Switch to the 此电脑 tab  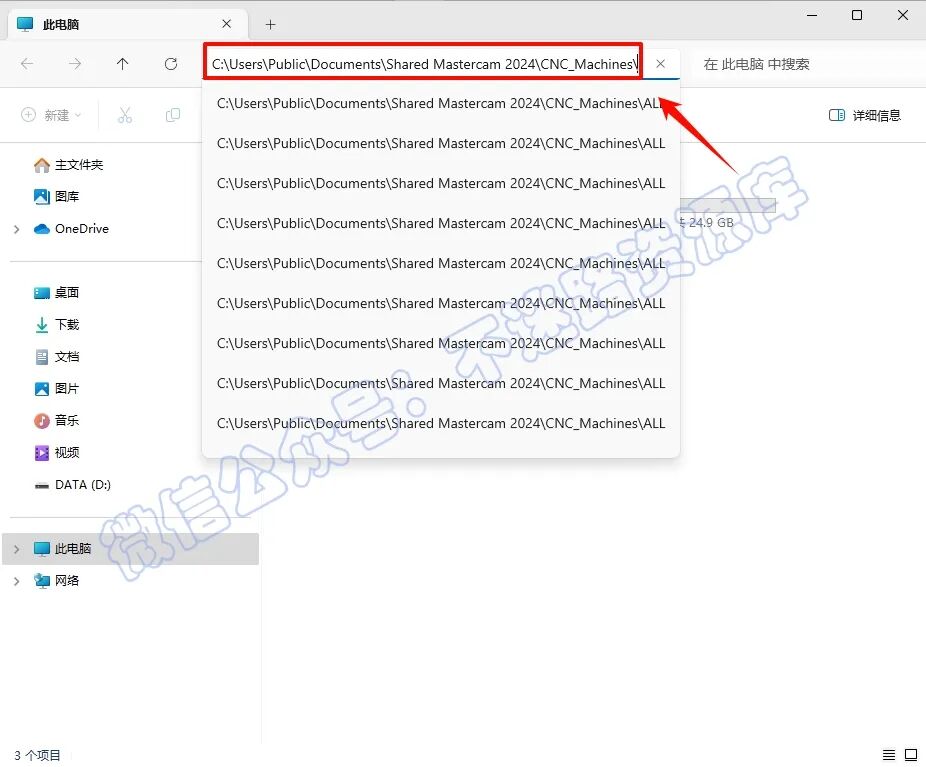(x=127, y=24)
